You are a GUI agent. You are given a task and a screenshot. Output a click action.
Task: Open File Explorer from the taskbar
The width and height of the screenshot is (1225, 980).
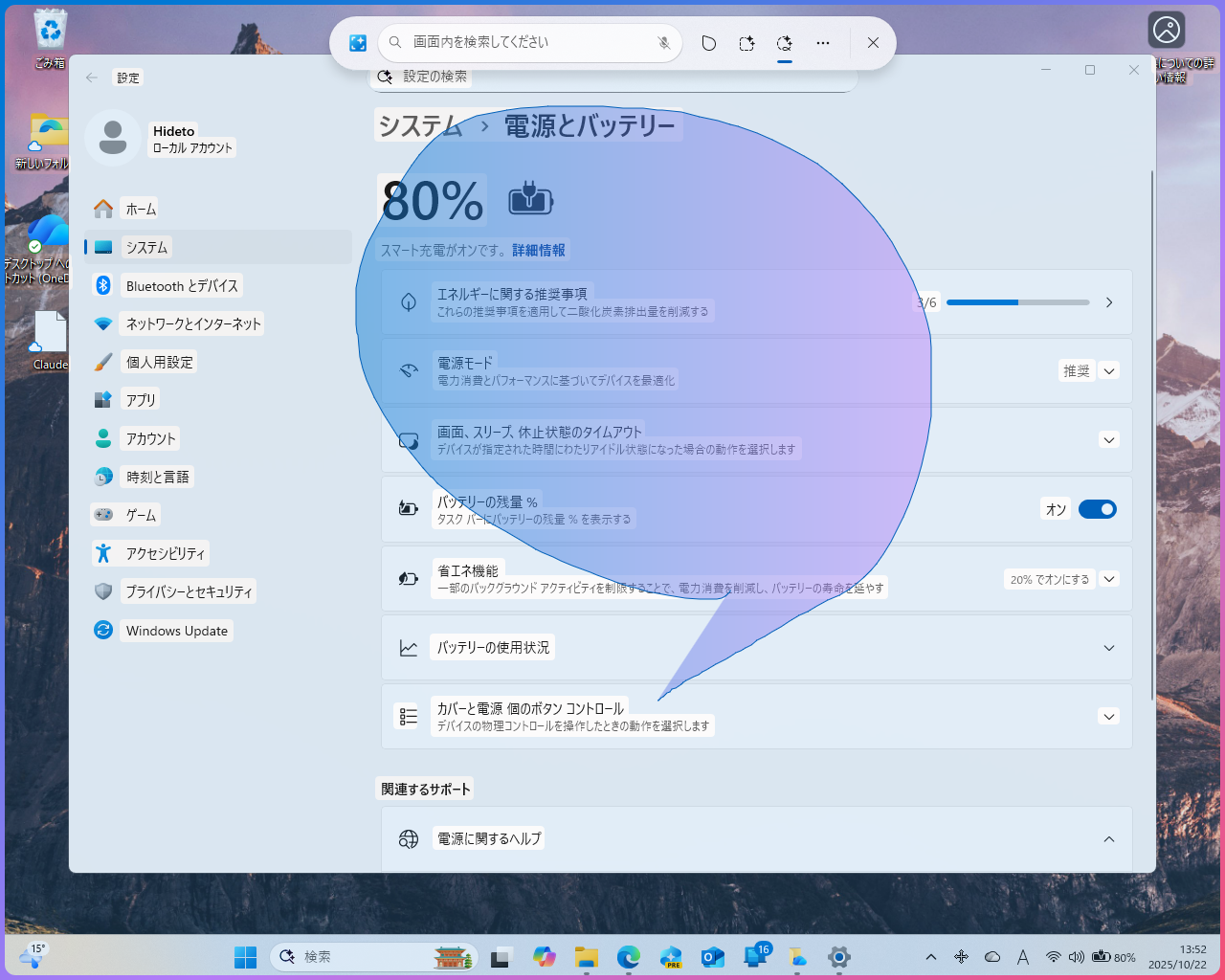pos(587,957)
